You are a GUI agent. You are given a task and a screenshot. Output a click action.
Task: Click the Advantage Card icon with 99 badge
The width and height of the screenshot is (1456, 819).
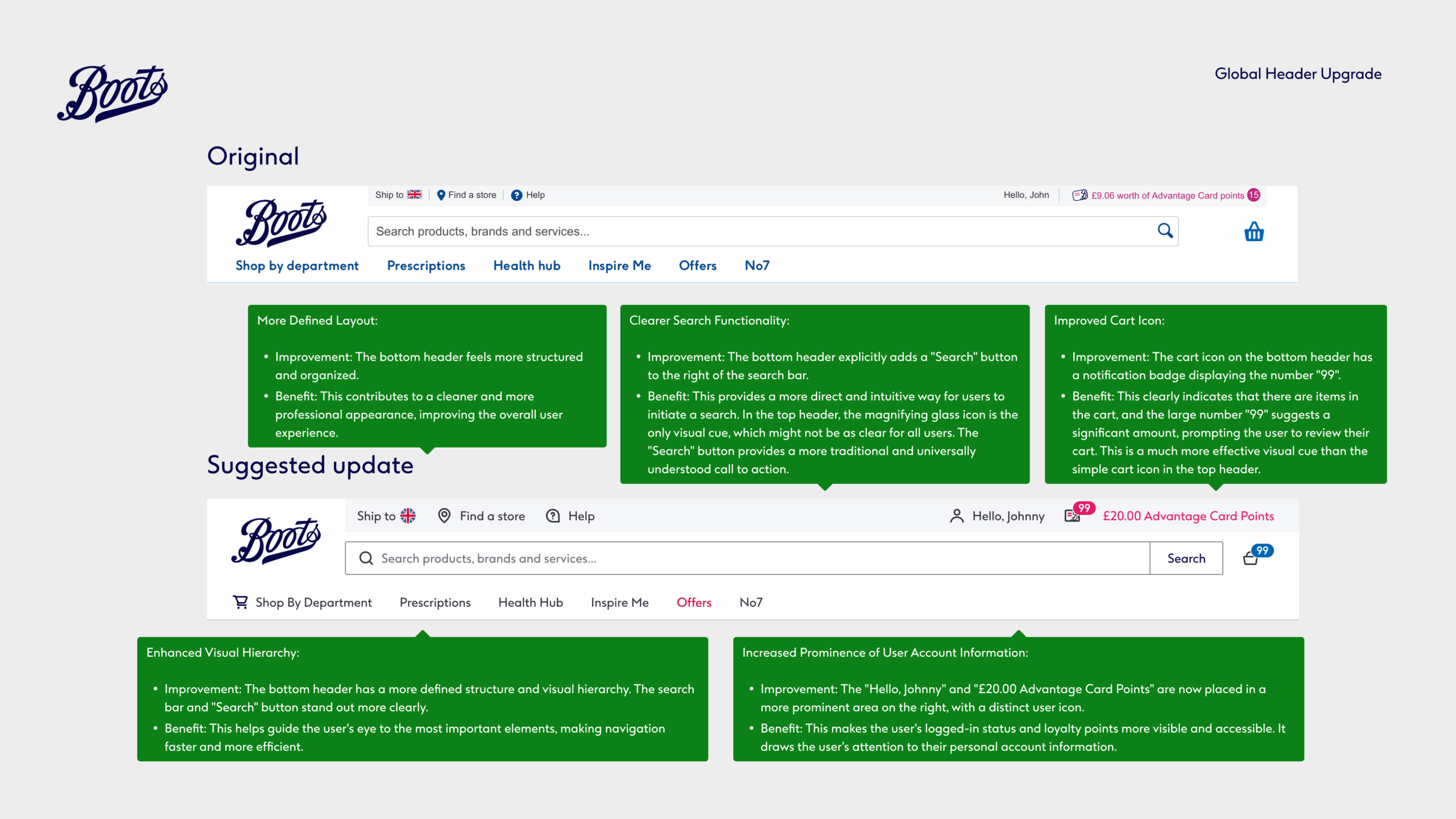[x=1073, y=515]
